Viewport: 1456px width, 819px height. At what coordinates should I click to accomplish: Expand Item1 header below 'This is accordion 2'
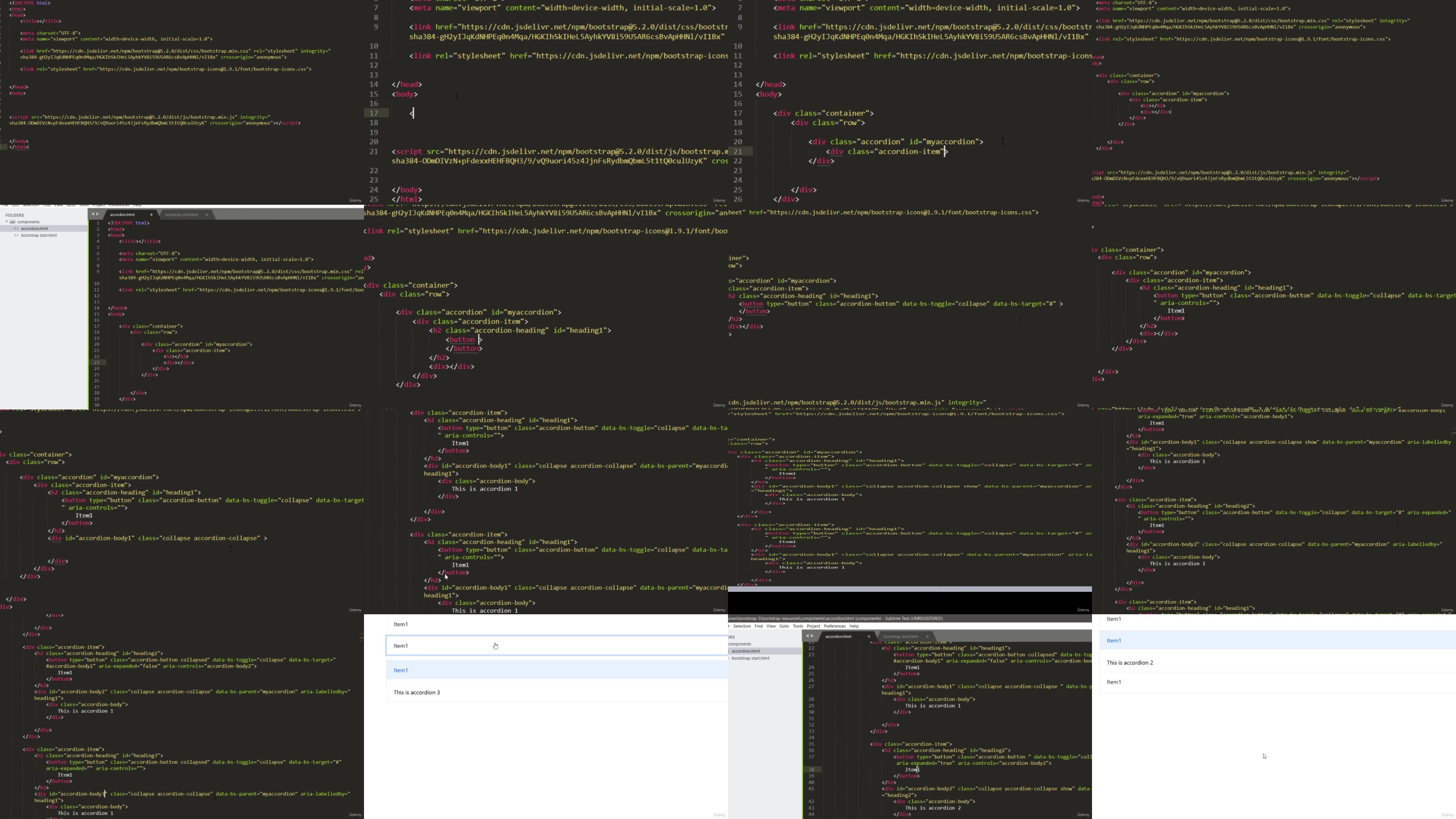1277,682
